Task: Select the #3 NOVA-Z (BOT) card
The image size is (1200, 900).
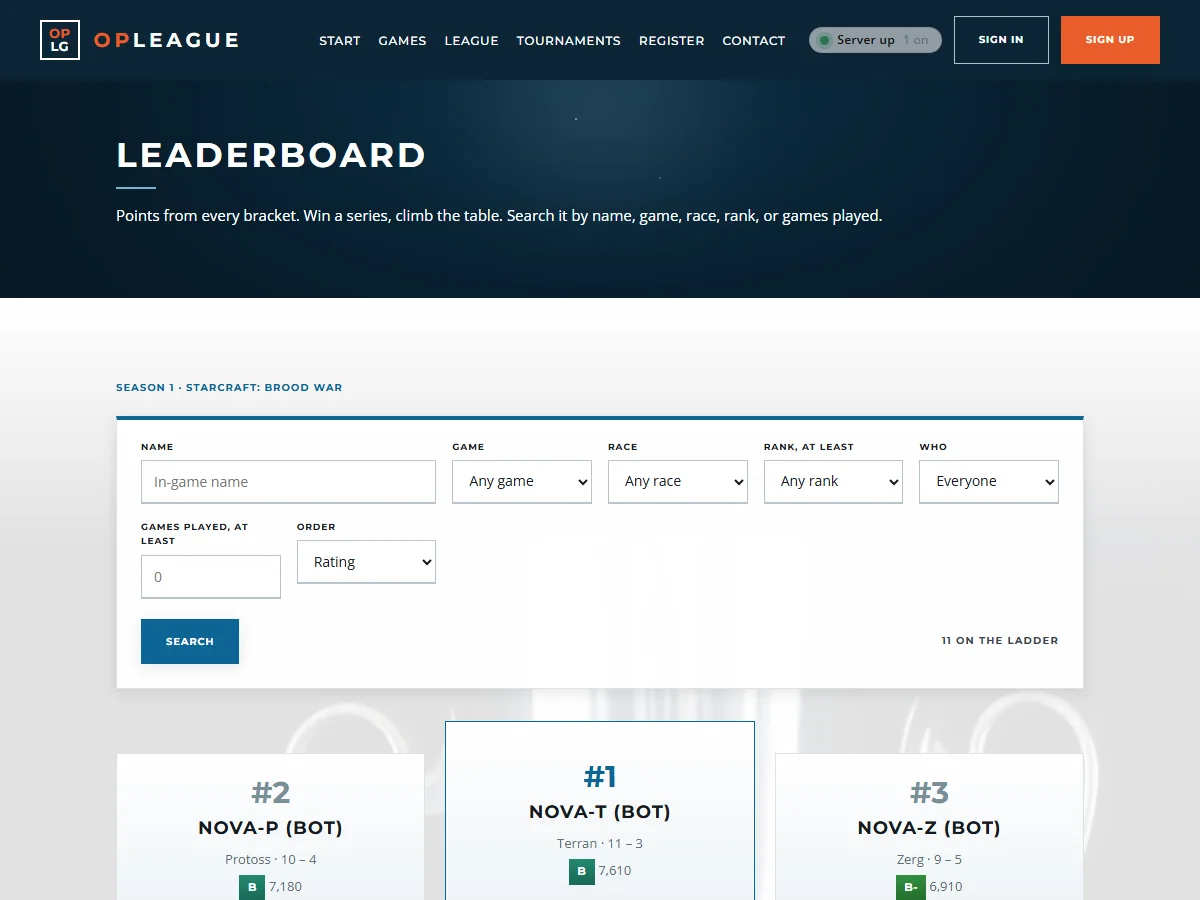Action: click(x=929, y=827)
